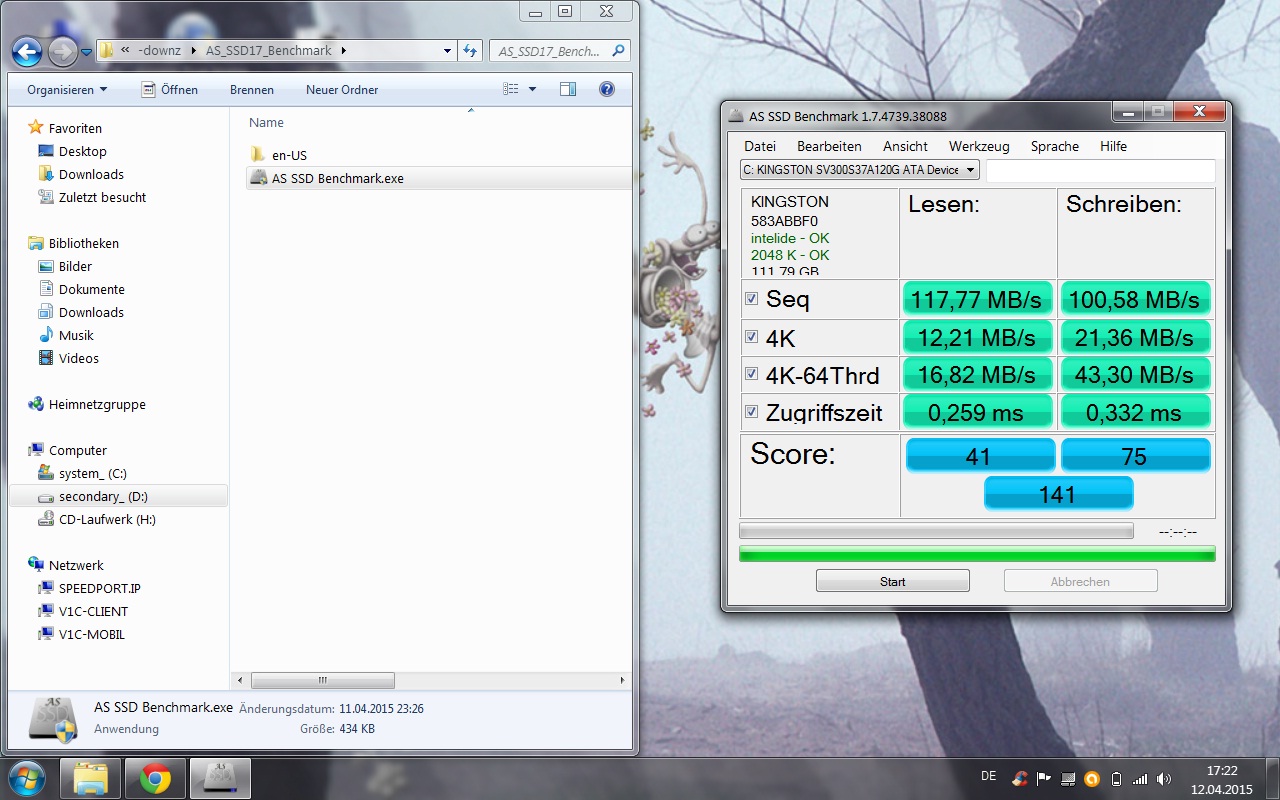
Task: Open the Bilder library
Action: point(75,266)
